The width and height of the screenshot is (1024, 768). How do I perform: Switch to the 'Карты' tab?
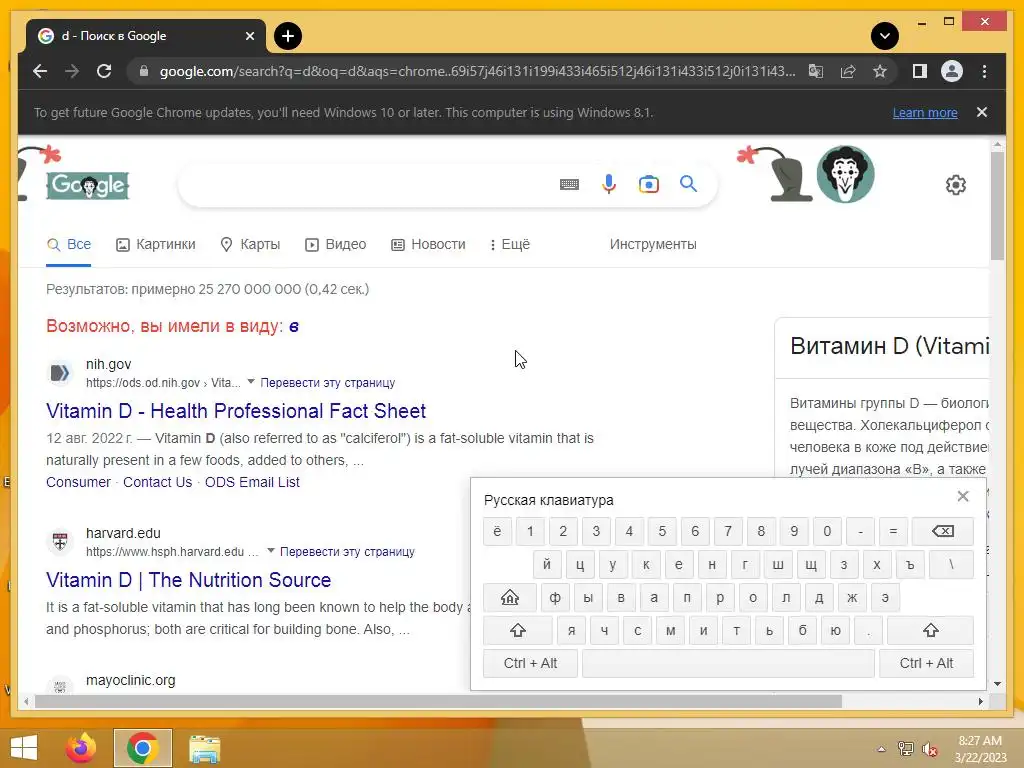(250, 244)
